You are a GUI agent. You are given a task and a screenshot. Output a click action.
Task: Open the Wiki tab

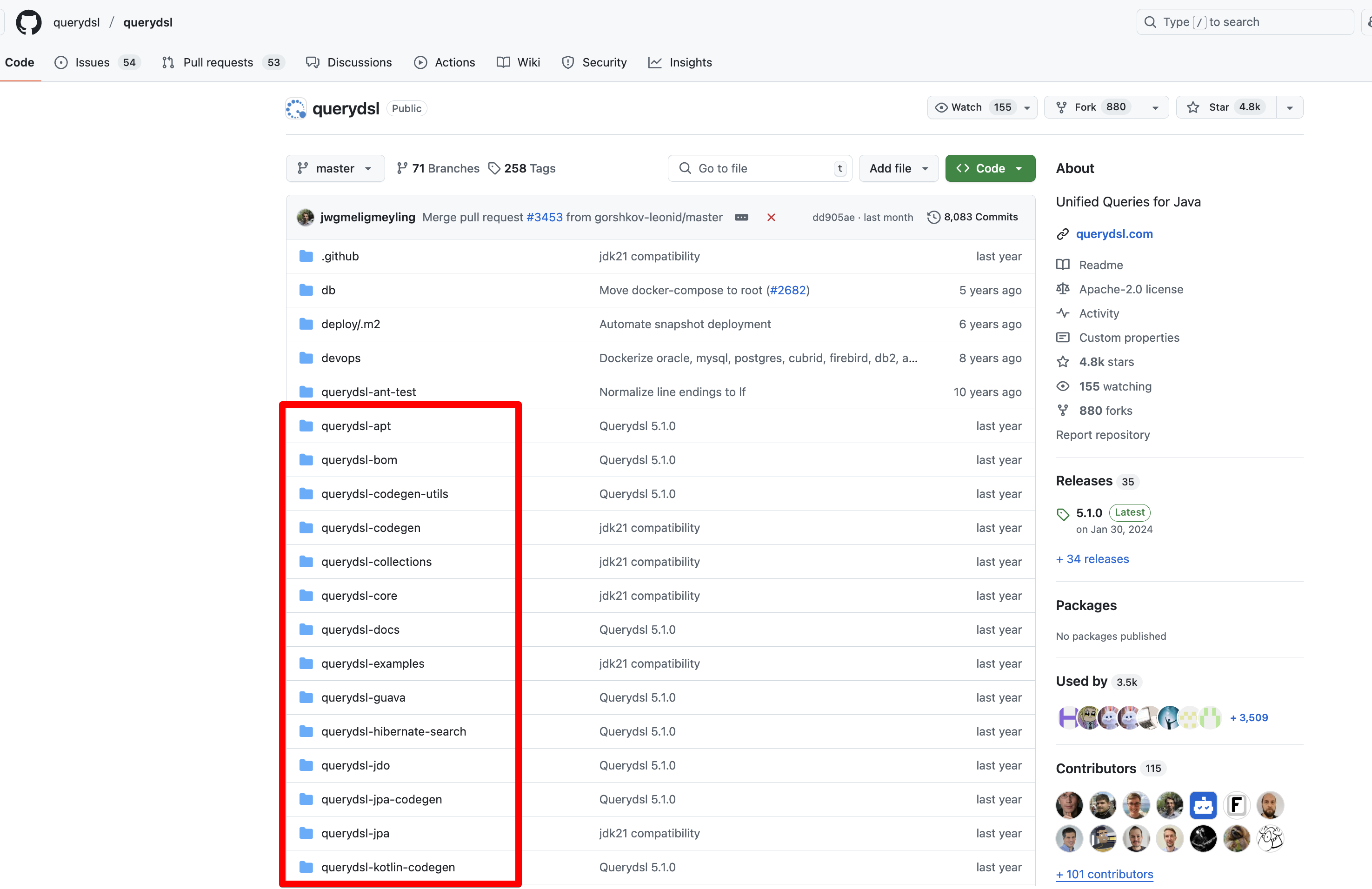(x=518, y=62)
